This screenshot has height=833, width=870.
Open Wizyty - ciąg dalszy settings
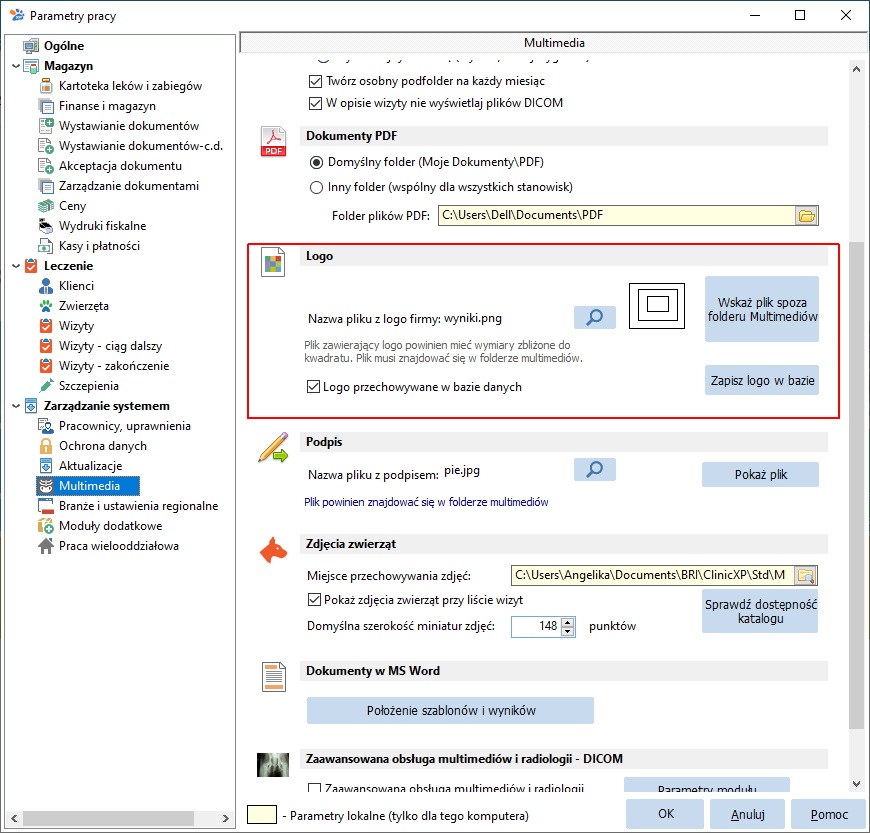(110, 346)
